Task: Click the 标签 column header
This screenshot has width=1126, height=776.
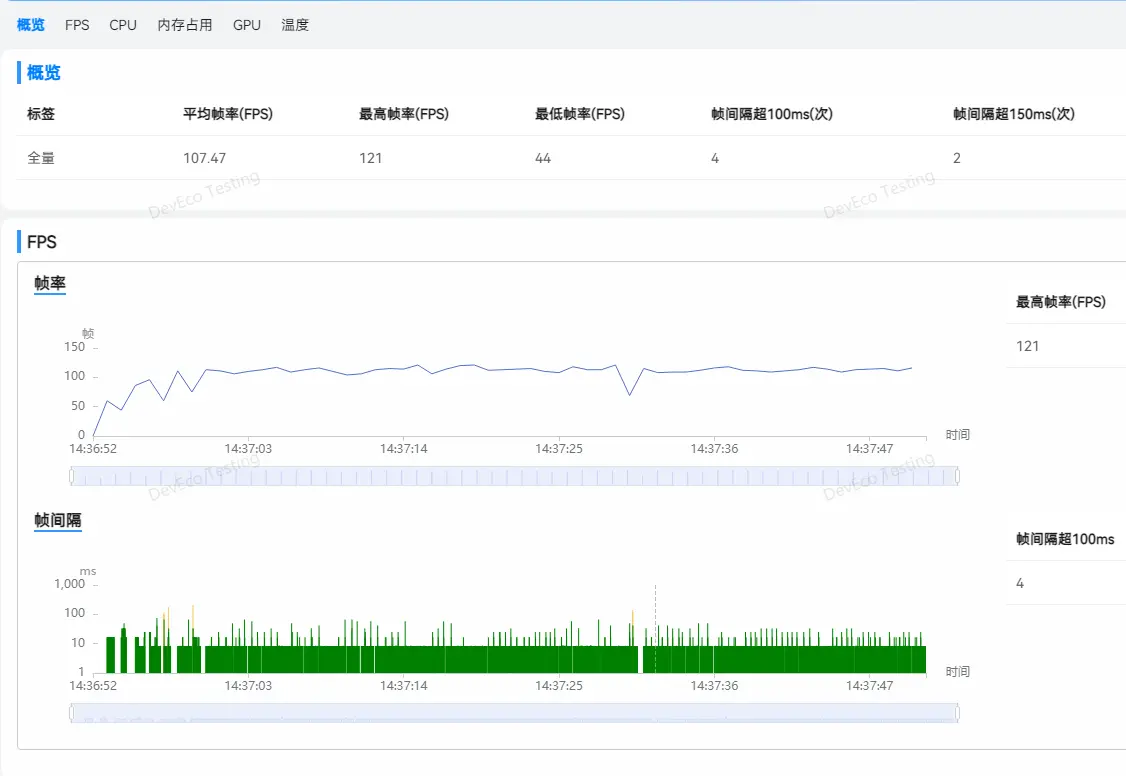Action: pos(41,114)
